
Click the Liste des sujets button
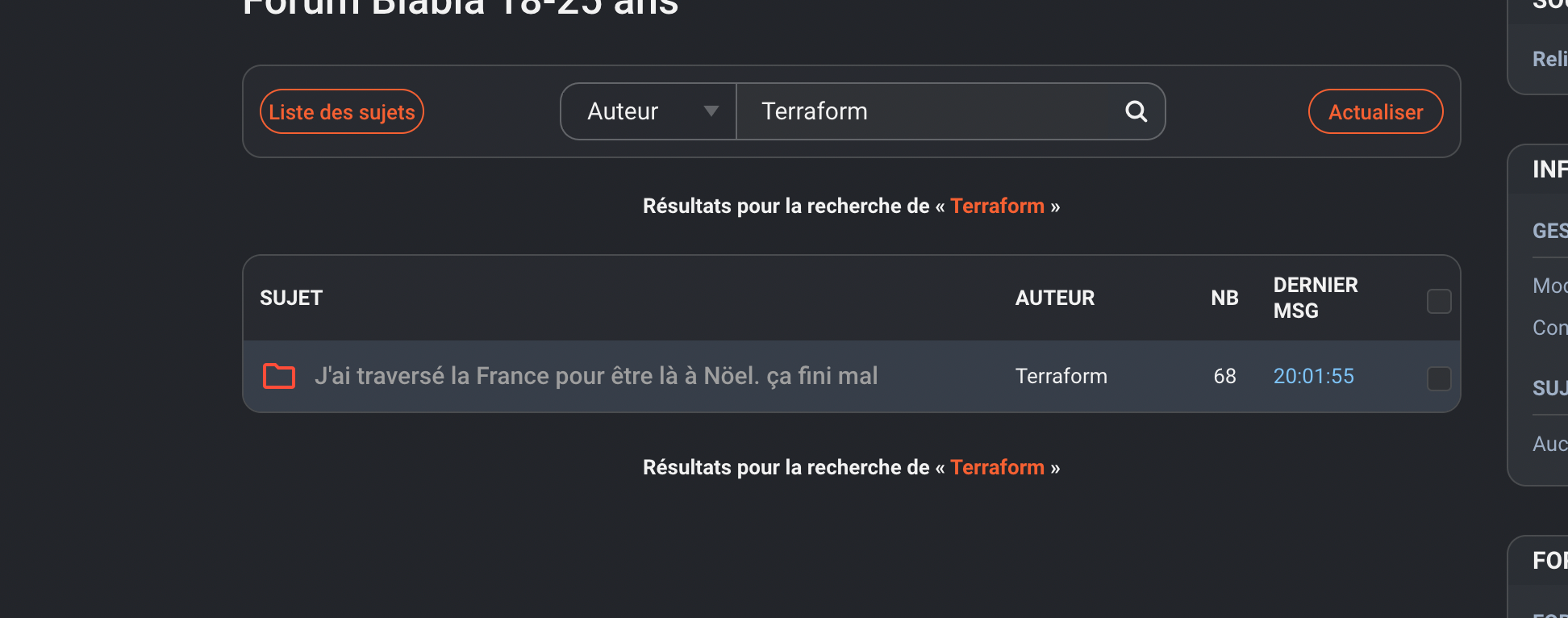click(342, 111)
